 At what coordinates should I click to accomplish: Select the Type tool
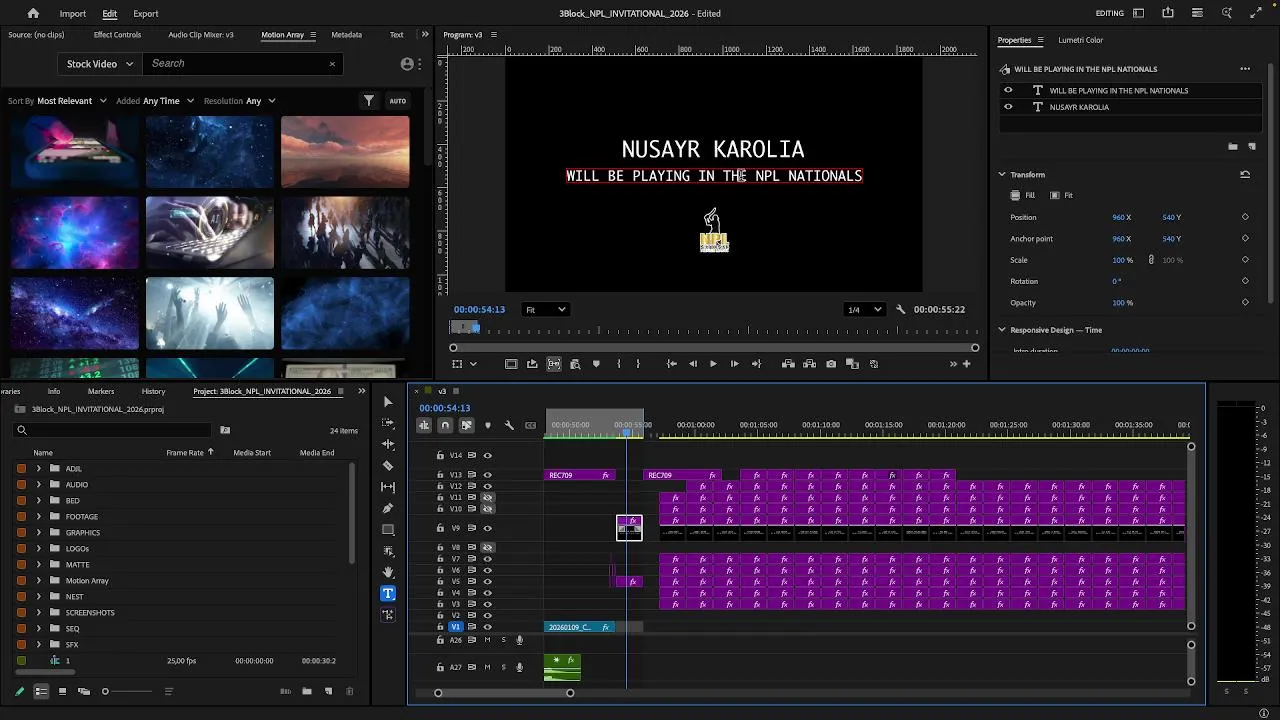[x=388, y=593]
